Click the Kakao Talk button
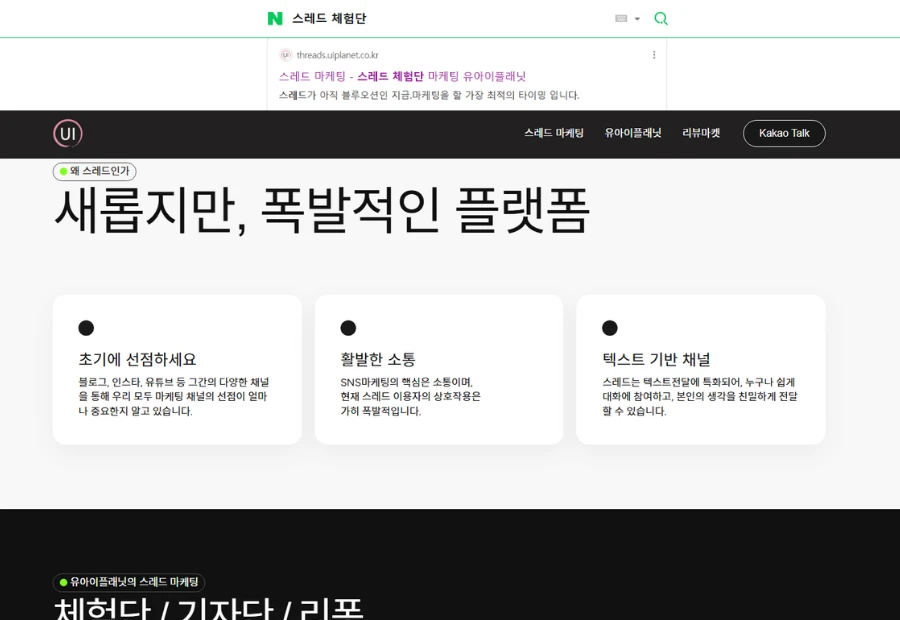Screen dimensions: 900x620 (784, 133)
